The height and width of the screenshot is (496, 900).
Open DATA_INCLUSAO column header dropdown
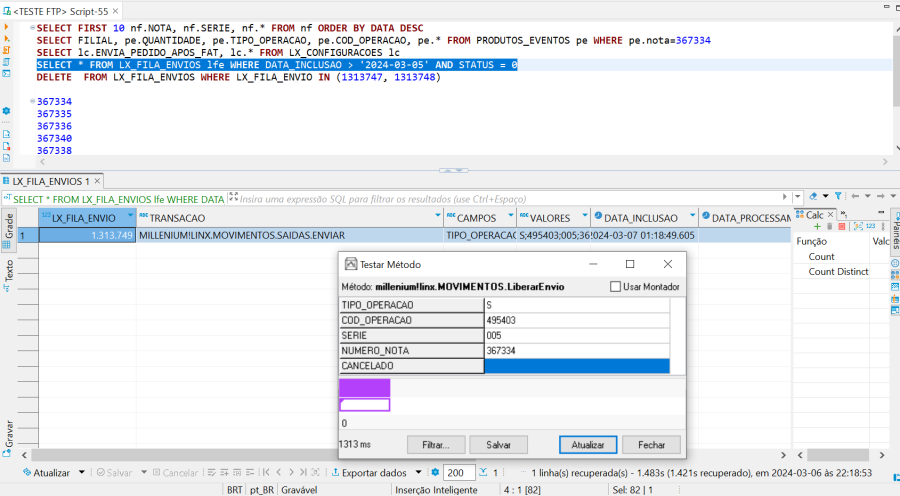692,216
